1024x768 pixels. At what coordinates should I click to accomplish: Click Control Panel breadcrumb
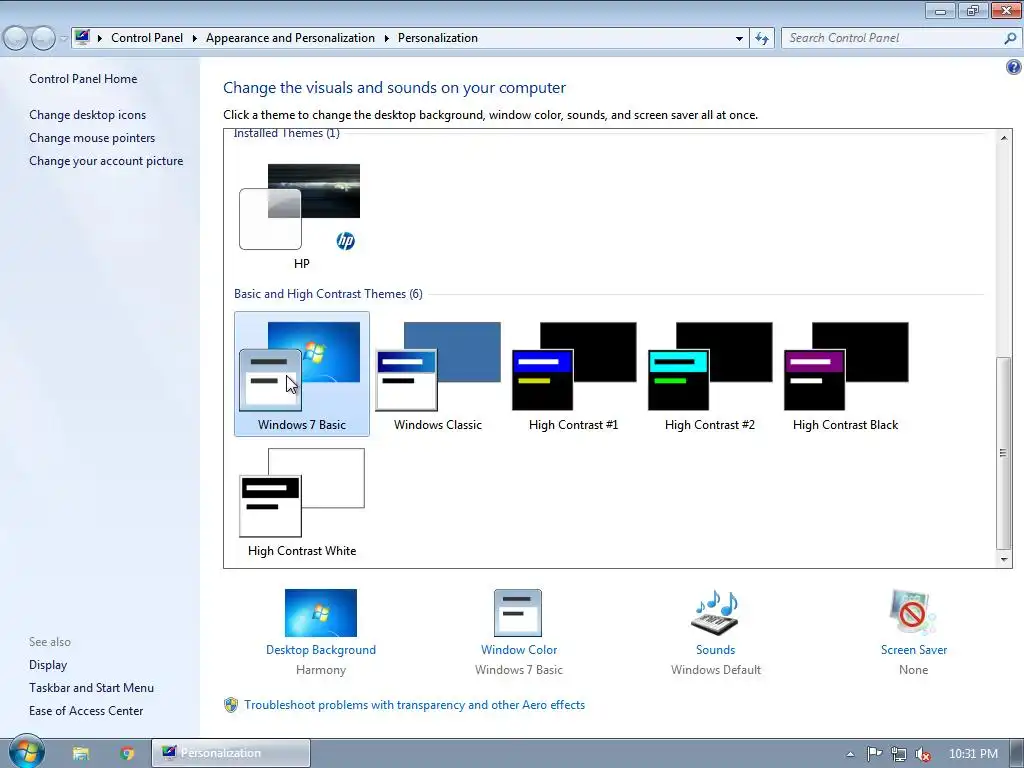click(147, 38)
